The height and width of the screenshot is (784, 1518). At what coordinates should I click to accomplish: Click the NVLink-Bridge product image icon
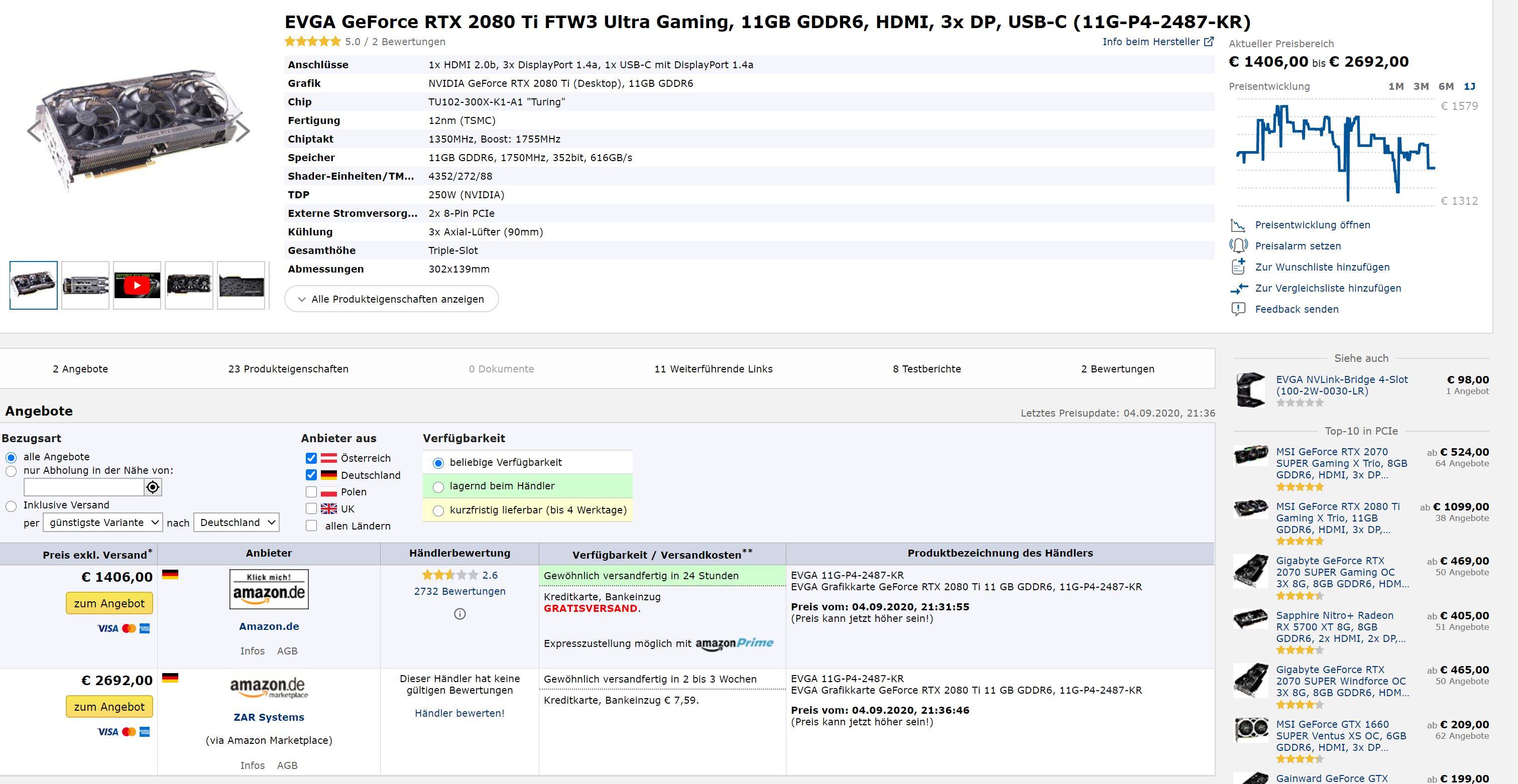1250,389
